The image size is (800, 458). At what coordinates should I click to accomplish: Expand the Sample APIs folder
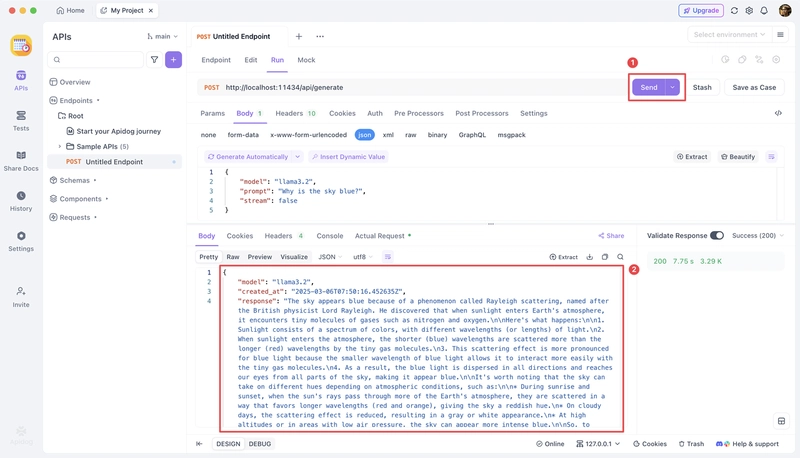pyautogui.click(x=60, y=146)
